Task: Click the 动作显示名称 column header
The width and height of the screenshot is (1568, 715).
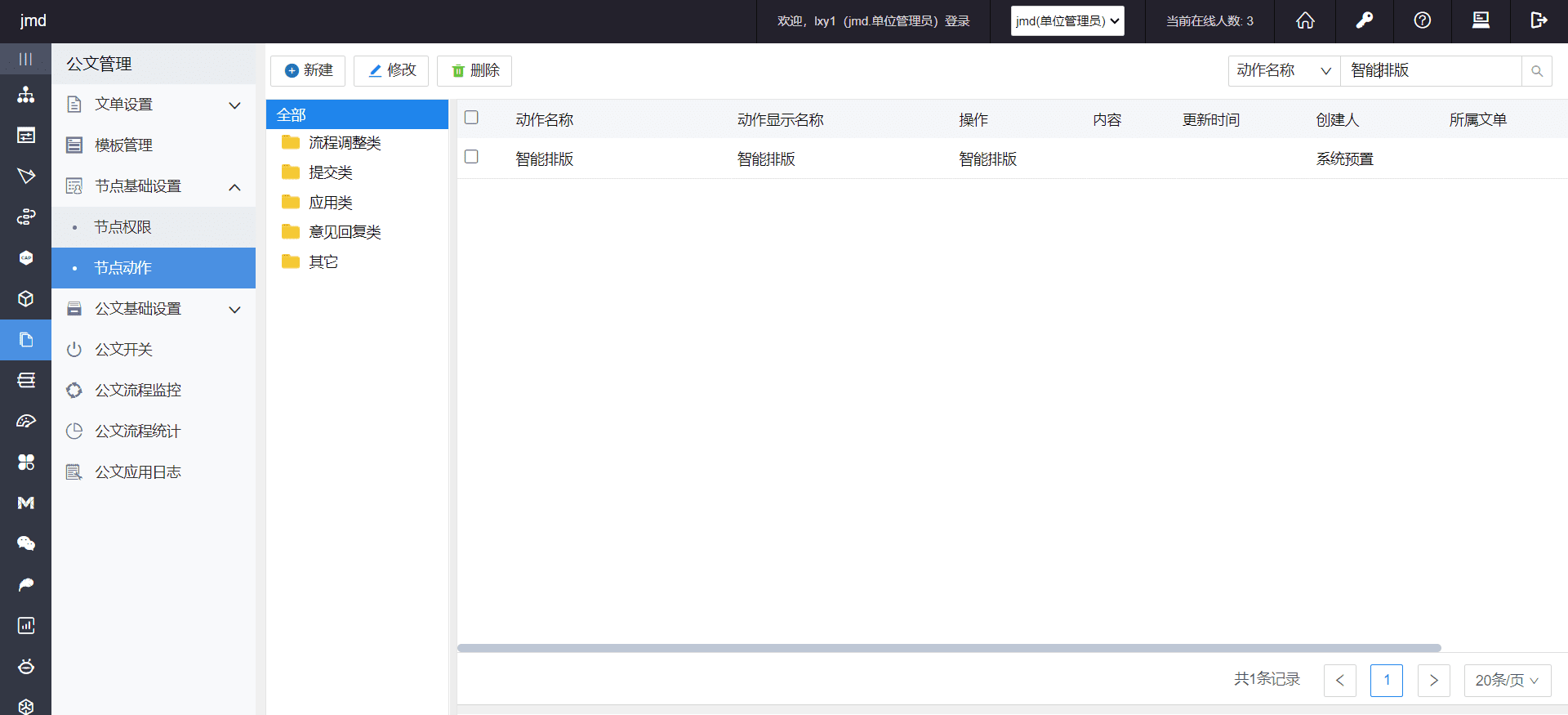Action: tap(781, 120)
